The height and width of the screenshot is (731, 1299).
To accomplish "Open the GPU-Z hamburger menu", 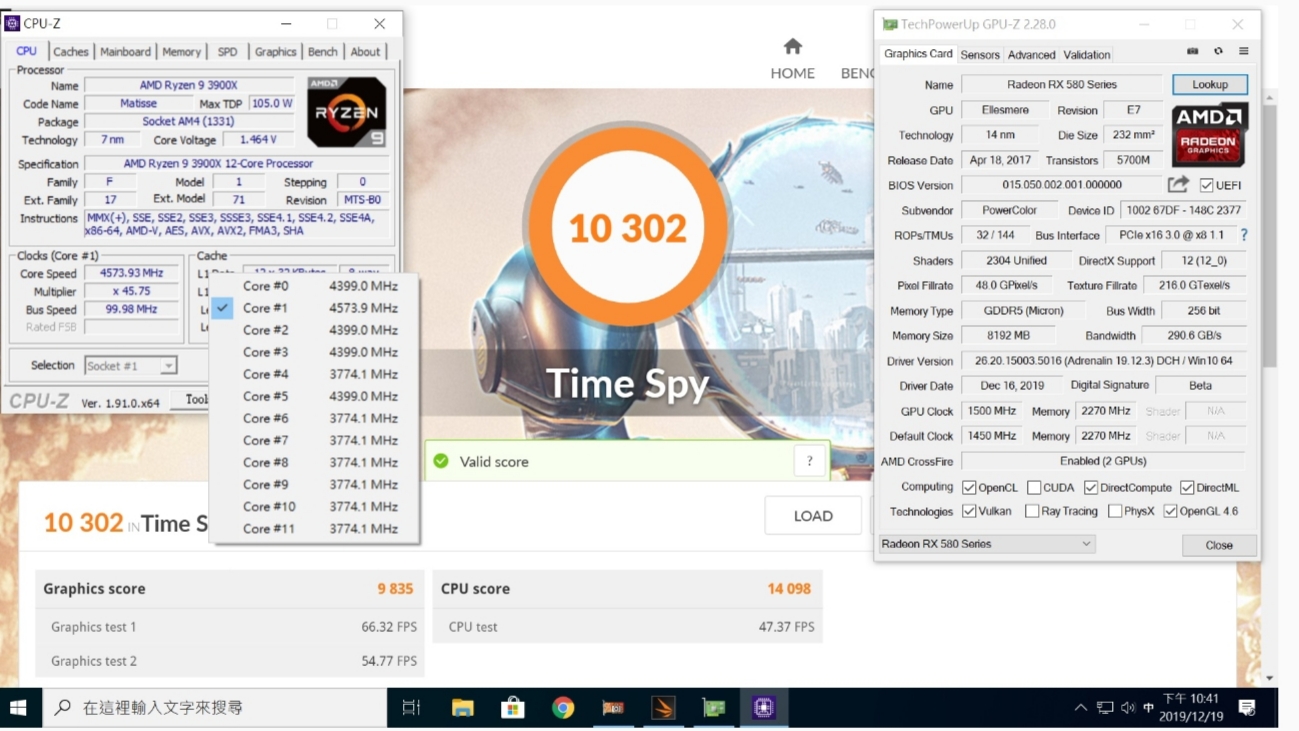I will [x=1243, y=51].
